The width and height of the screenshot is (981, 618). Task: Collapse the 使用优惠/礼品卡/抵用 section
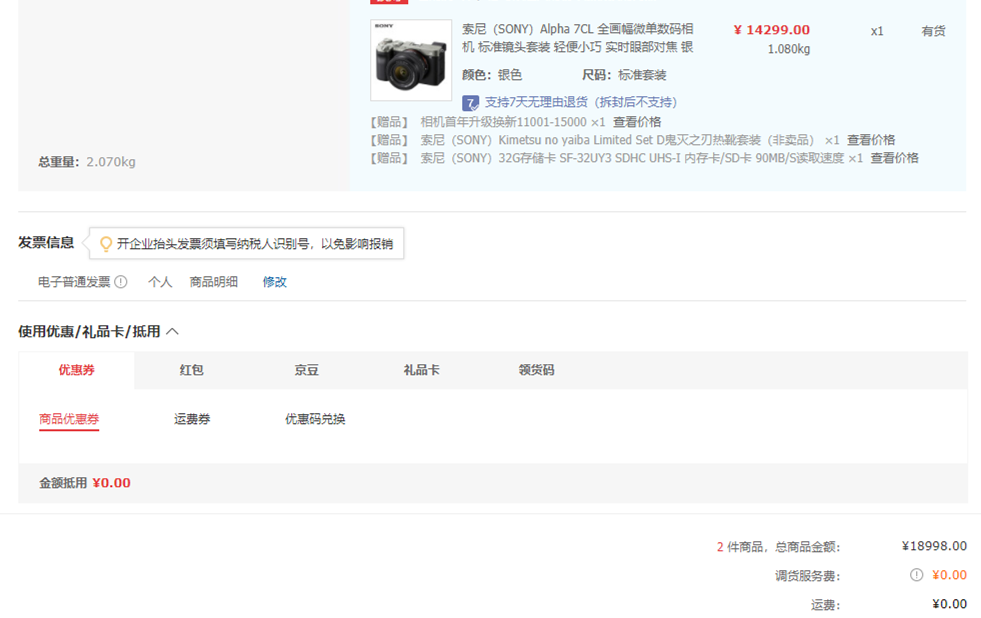(x=173, y=332)
